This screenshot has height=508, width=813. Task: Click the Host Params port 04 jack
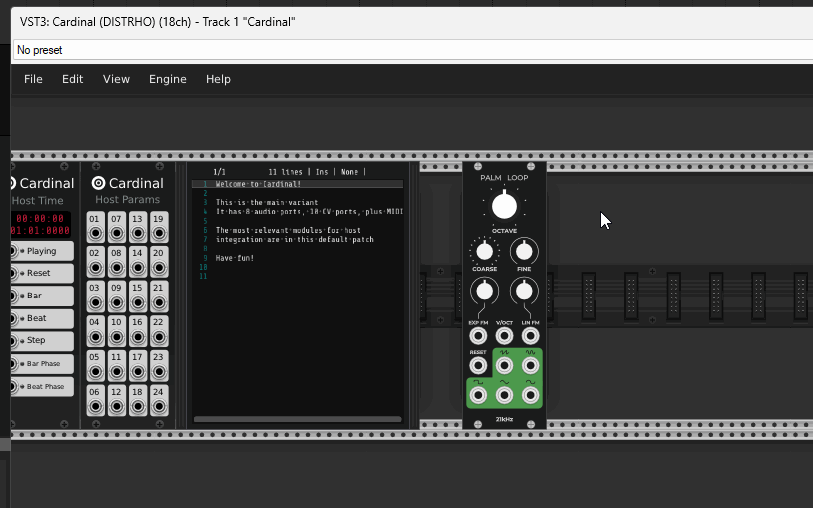click(95, 337)
